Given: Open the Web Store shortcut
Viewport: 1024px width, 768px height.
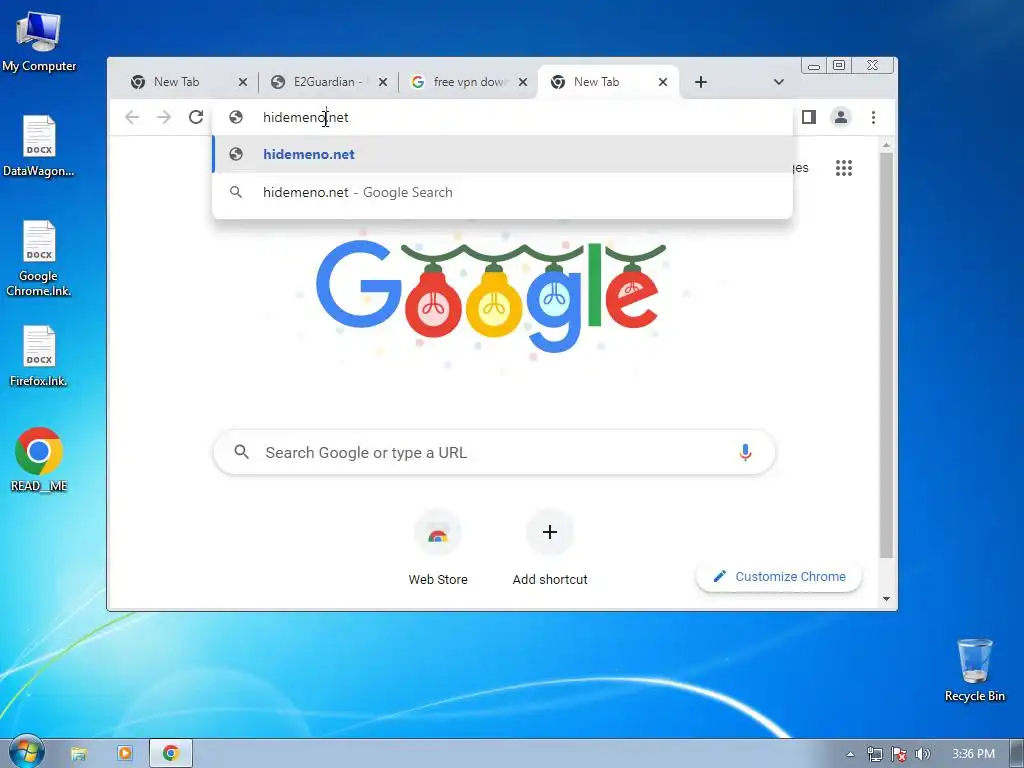Looking at the screenshot, I should tap(438, 549).
